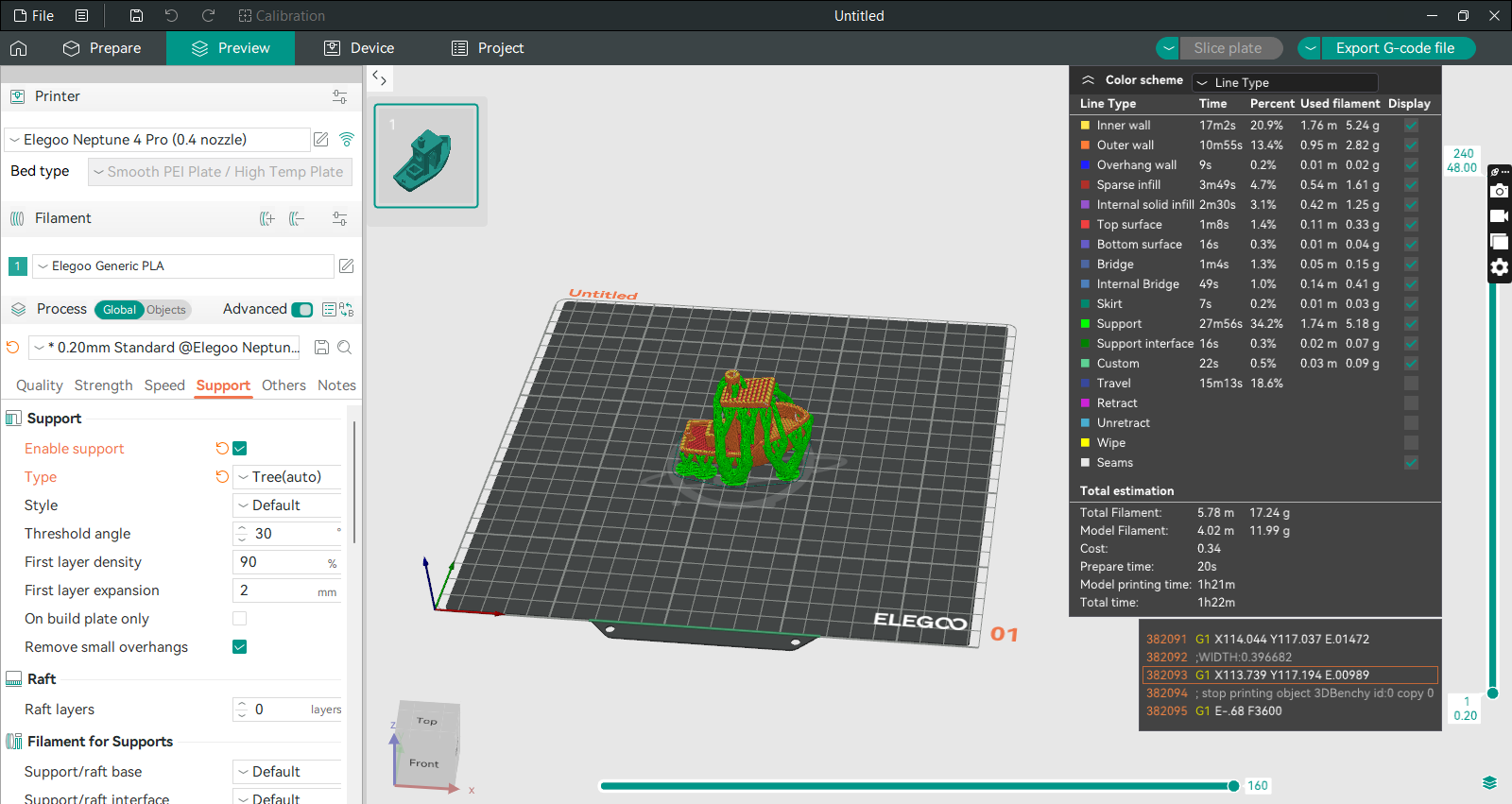Click the search process settings icon
1512x804 pixels.
click(x=345, y=348)
